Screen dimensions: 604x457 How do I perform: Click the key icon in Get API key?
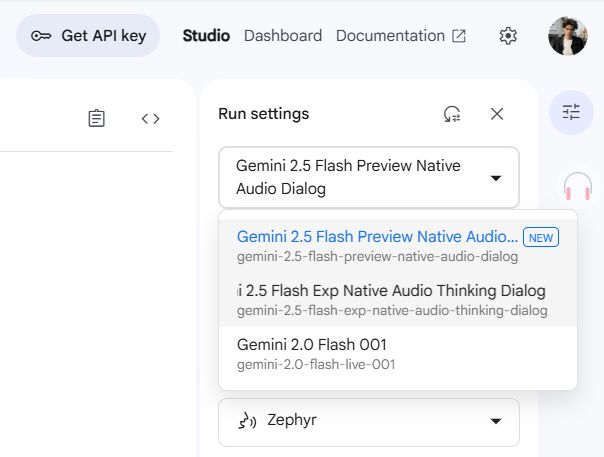pyautogui.click(x=41, y=36)
